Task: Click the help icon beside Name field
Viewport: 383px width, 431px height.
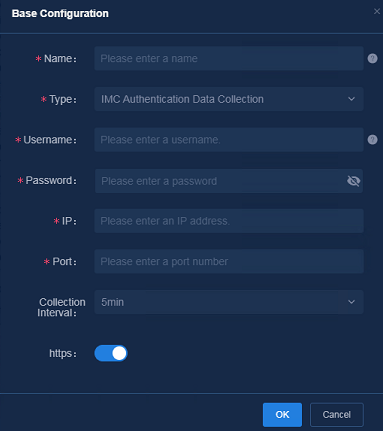Action: point(372,59)
